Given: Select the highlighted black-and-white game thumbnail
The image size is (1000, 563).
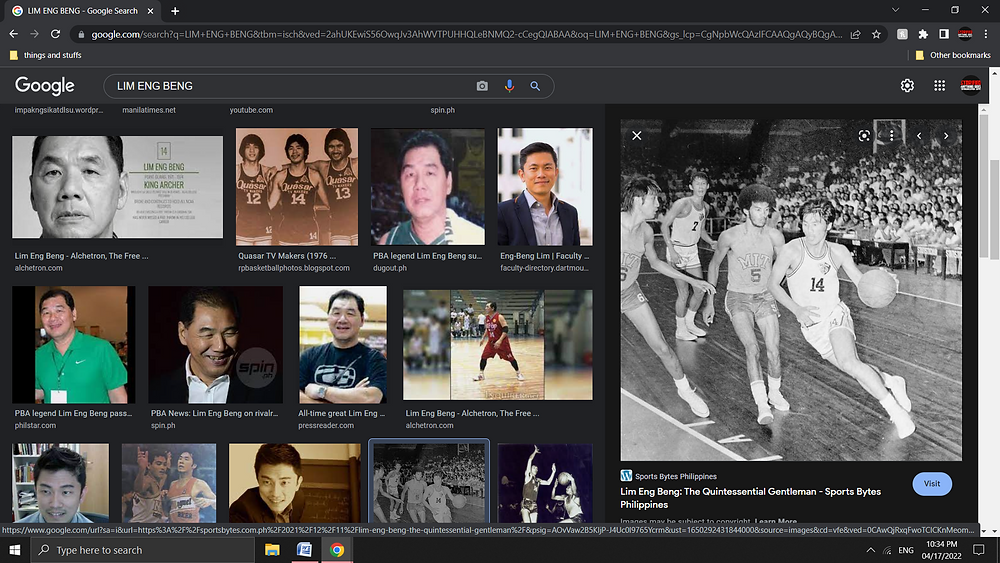Looking at the screenshot, I should pyautogui.click(x=429, y=483).
